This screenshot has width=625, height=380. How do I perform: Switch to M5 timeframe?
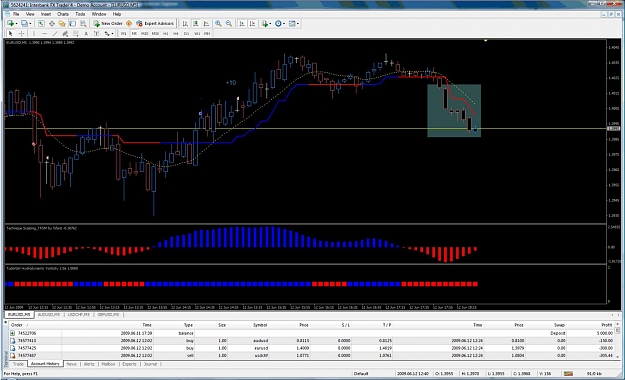coord(134,33)
